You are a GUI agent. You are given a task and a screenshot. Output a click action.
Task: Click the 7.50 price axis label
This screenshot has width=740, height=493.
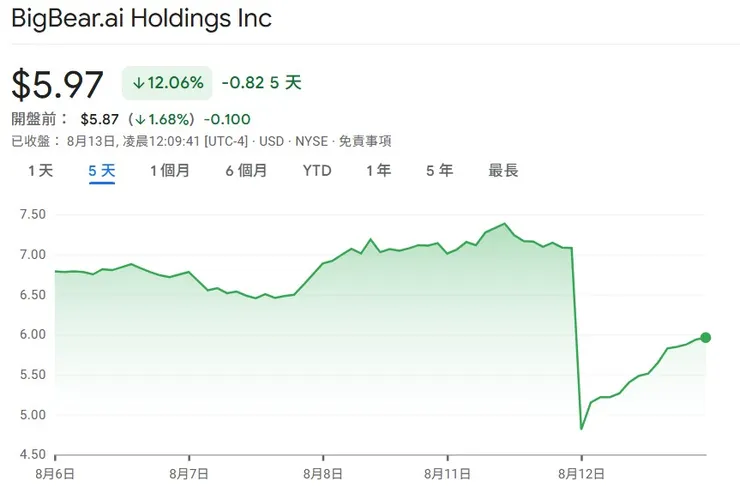coord(32,214)
